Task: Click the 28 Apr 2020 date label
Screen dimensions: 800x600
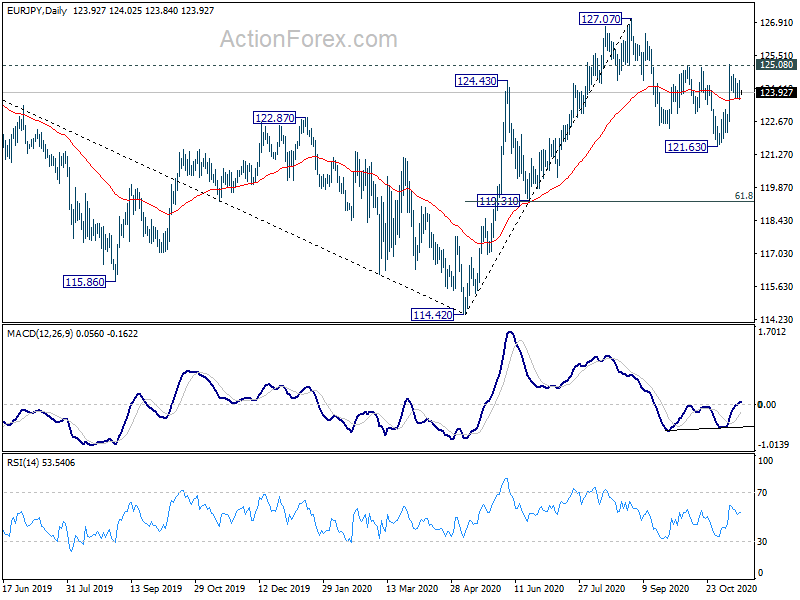Action: (476, 589)
